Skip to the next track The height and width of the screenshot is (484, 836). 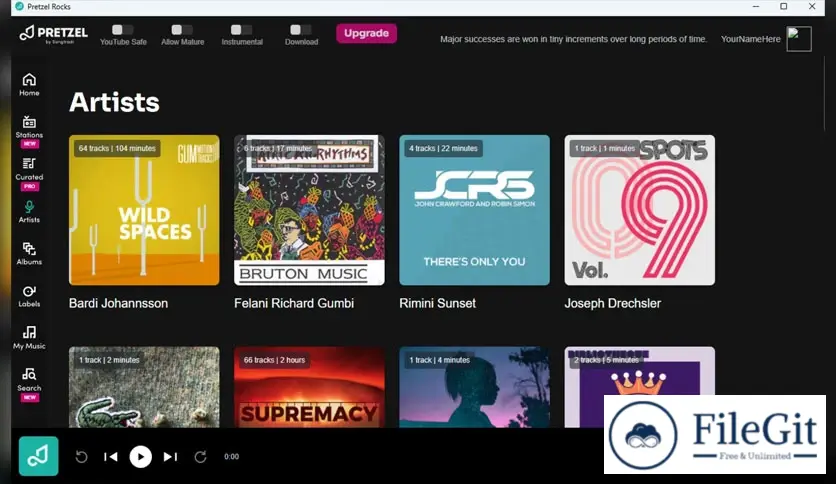(170, 457)
